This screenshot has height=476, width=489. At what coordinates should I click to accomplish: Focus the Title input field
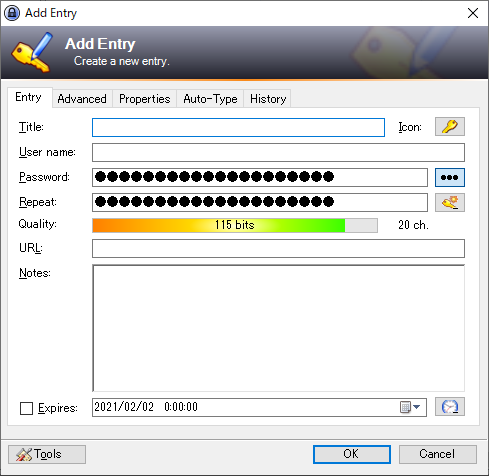point(238,127)
